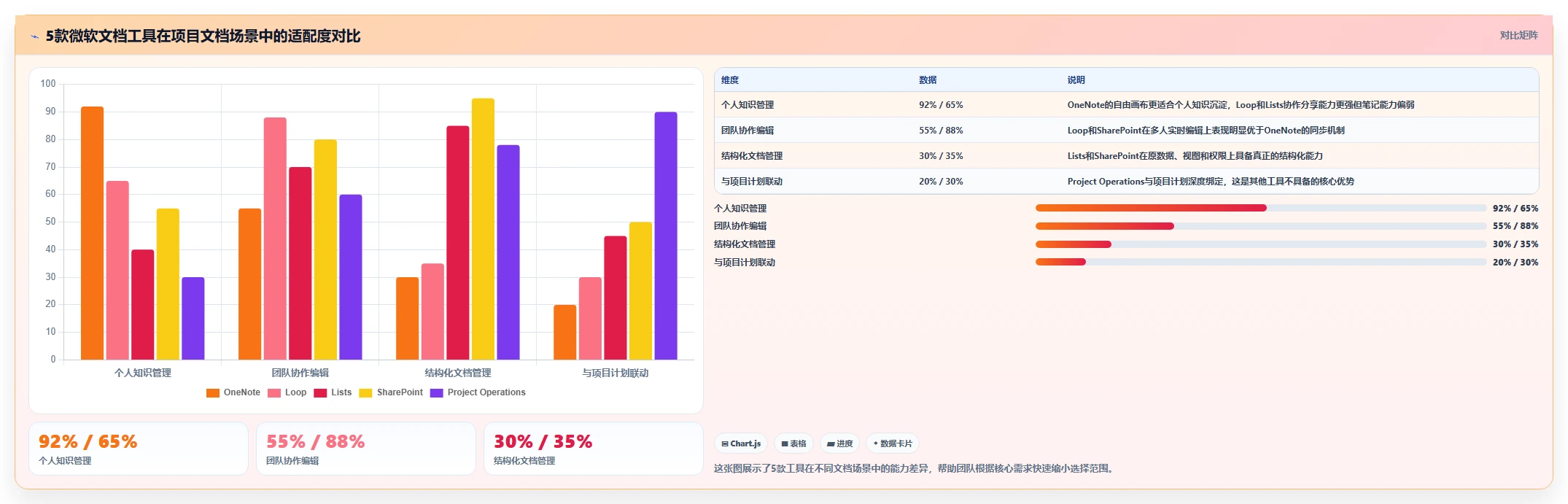Click the 个人知识管理 cell in the table
1568x504 pixels.
point(748,105)
